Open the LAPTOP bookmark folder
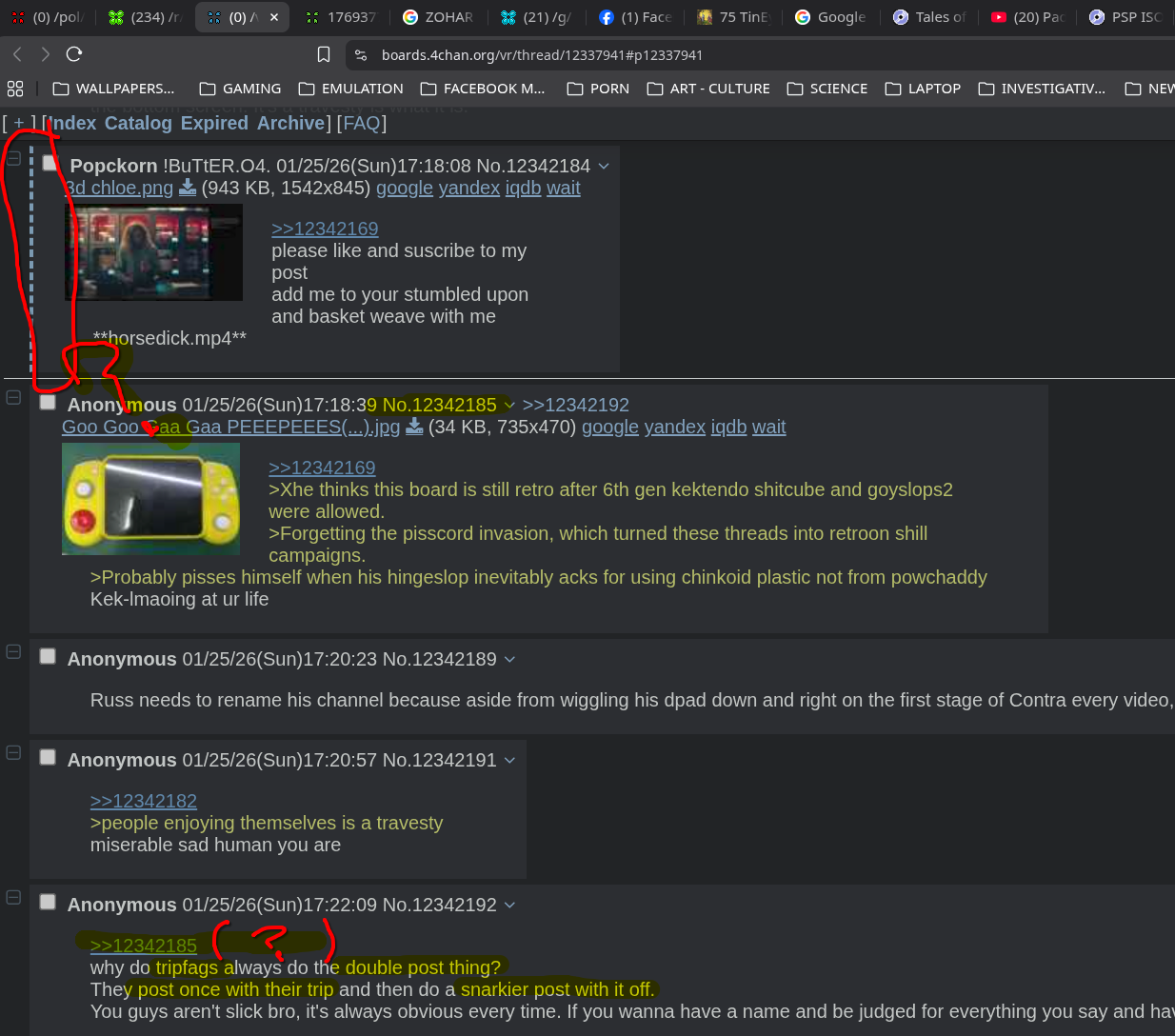Image resolution: width=1175 pixels, height=1036 pixels. 923,89
